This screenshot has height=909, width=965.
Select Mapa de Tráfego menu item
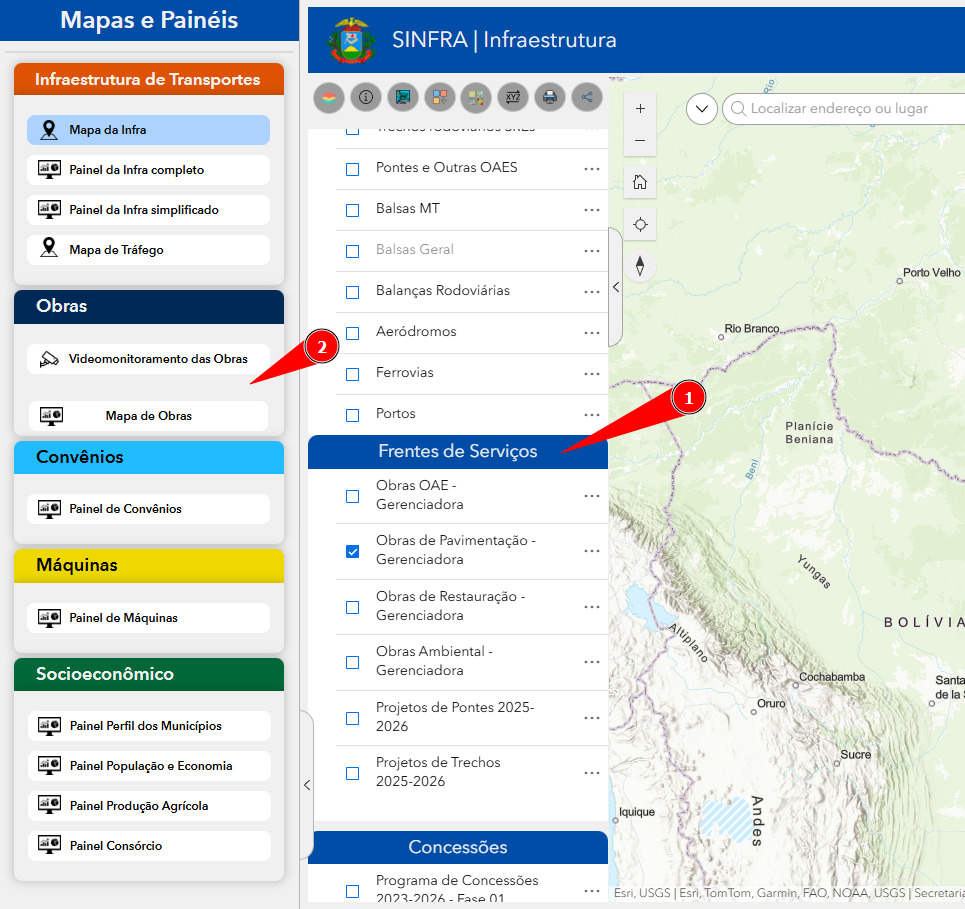[148, 250]
